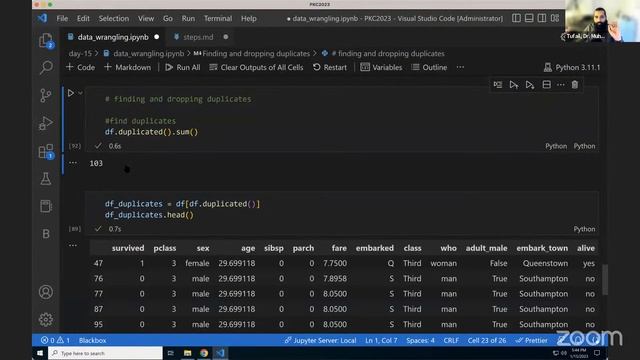Toggle primary side bar layout icon
640x360 pixels.
click(516, 18)
